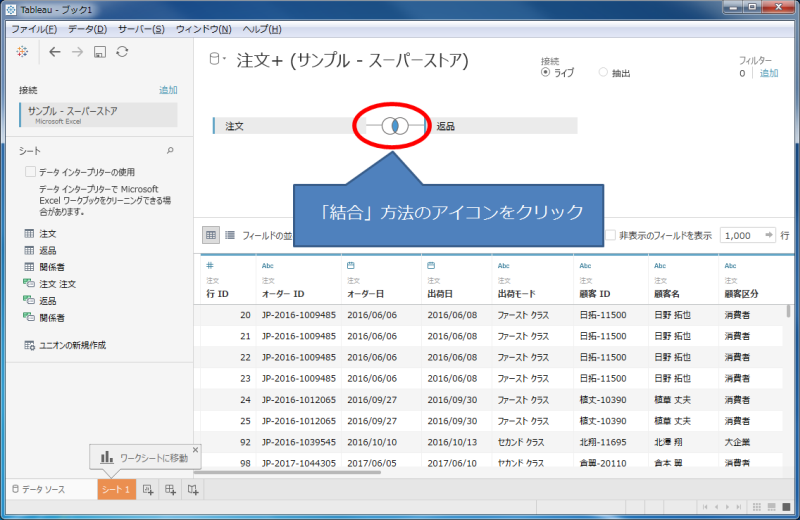Click 追加 link under フィルター

[x=769, y=73]
